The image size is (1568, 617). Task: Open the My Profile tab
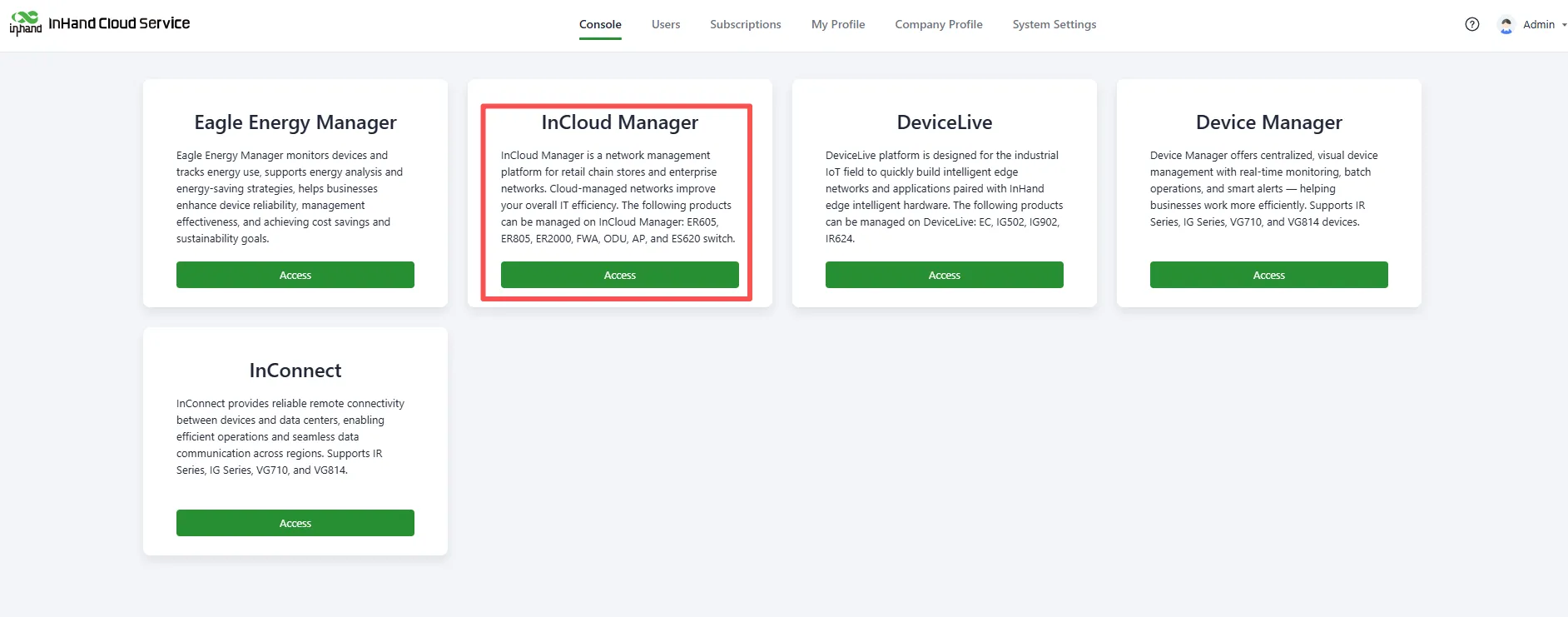838,24
